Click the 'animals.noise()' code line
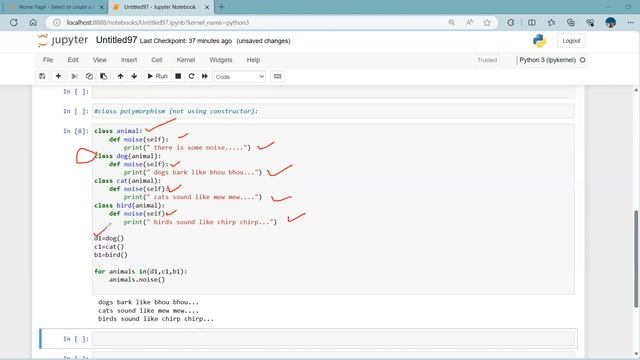This screenshot has width=640, height=360. tap(137, 280)
